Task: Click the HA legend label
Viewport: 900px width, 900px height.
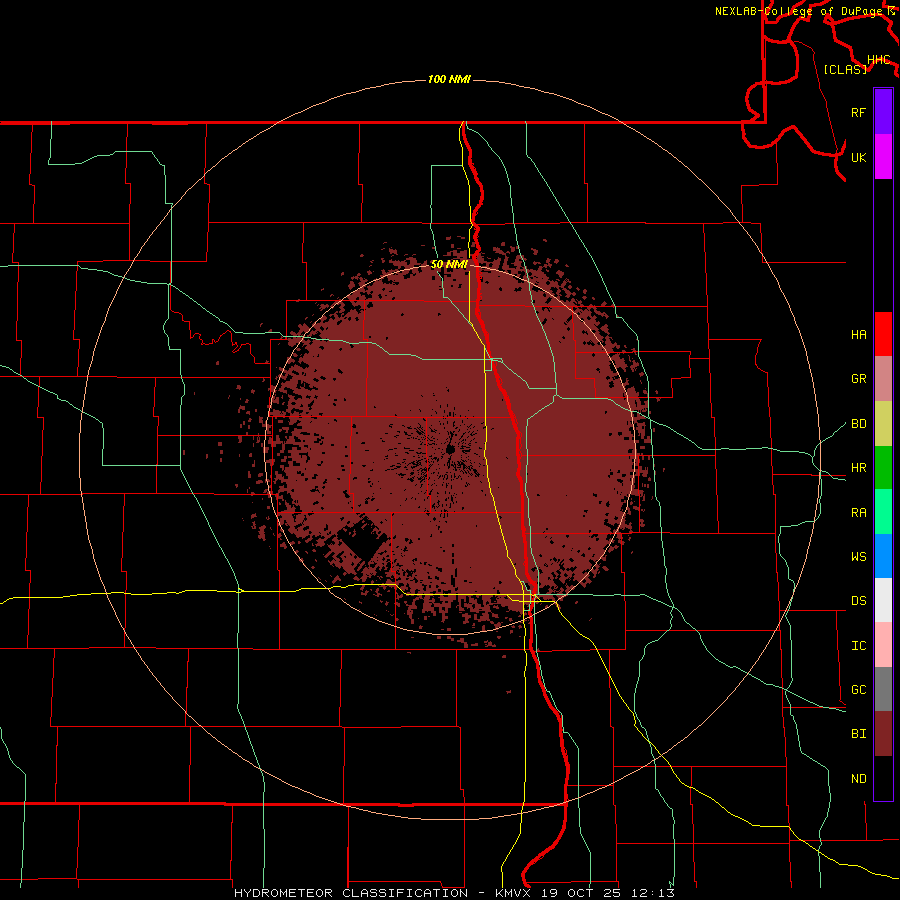Action: 858,334
